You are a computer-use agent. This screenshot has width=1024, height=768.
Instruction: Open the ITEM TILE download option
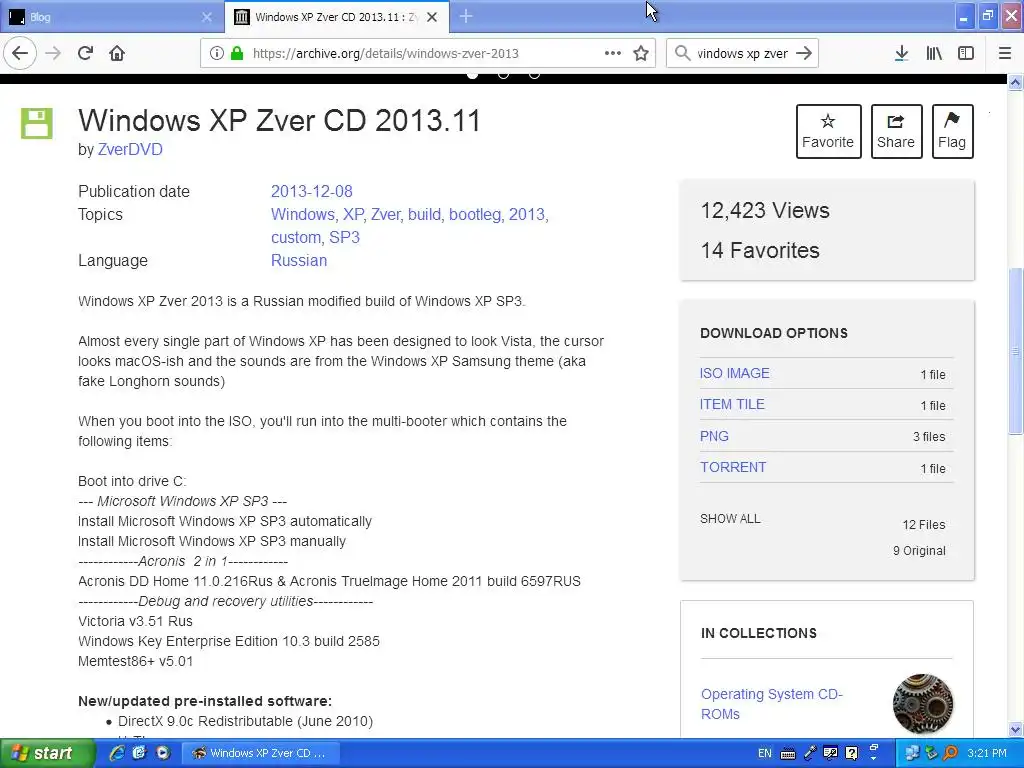(x=732, y=404)
